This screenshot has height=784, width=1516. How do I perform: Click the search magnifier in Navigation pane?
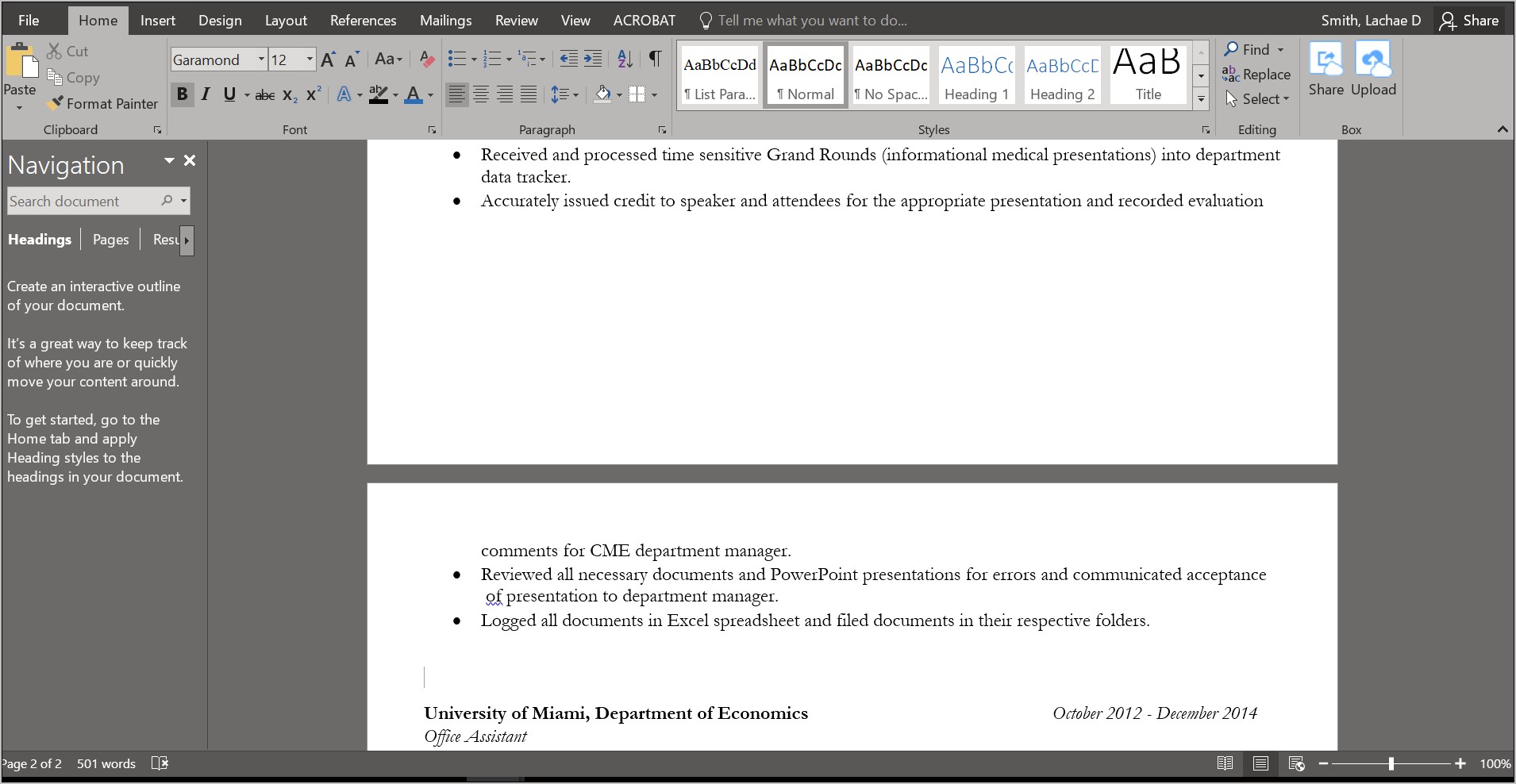[167, 201]
